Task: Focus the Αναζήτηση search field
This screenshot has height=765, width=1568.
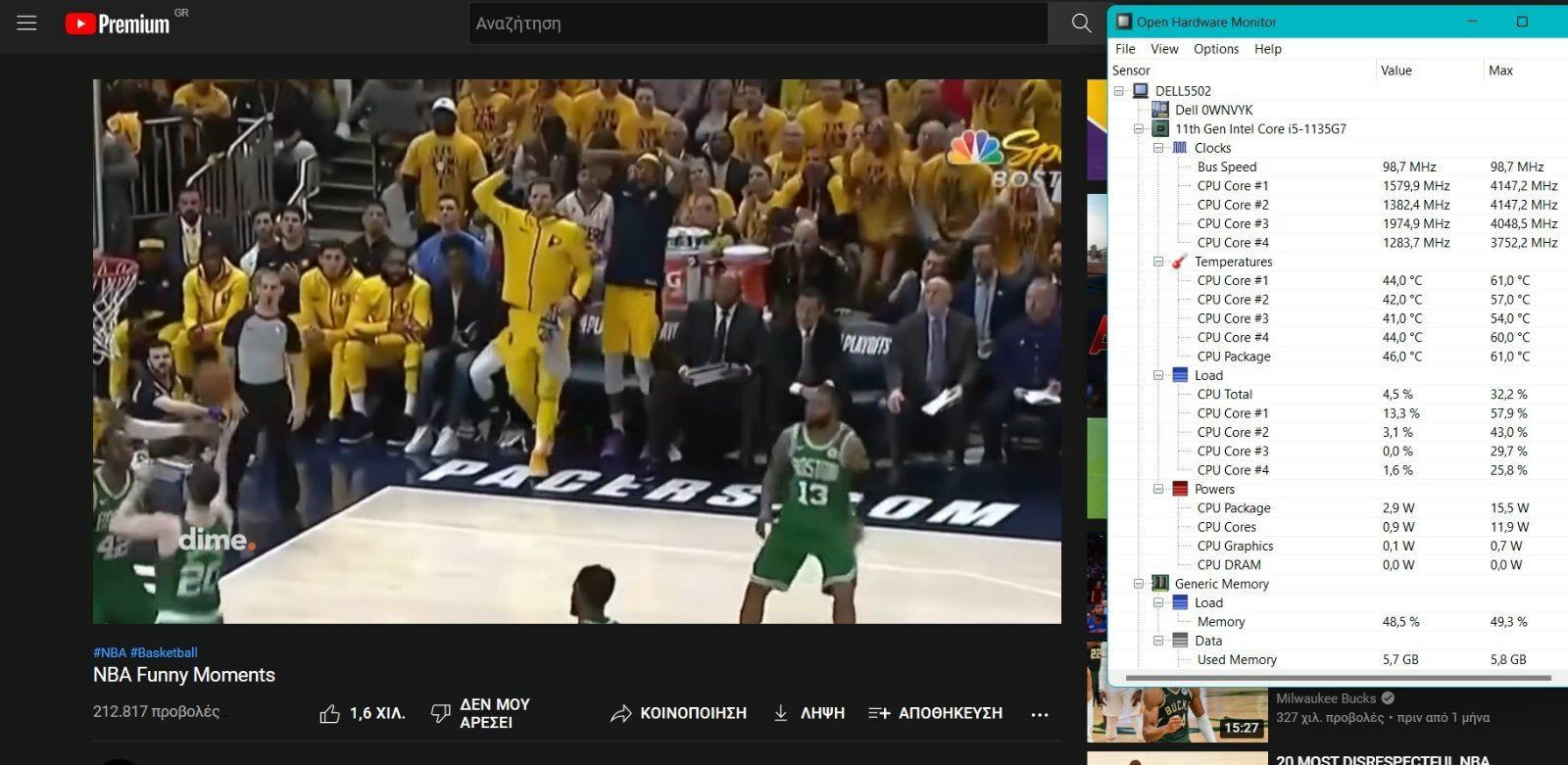Action: click(758, 24)
